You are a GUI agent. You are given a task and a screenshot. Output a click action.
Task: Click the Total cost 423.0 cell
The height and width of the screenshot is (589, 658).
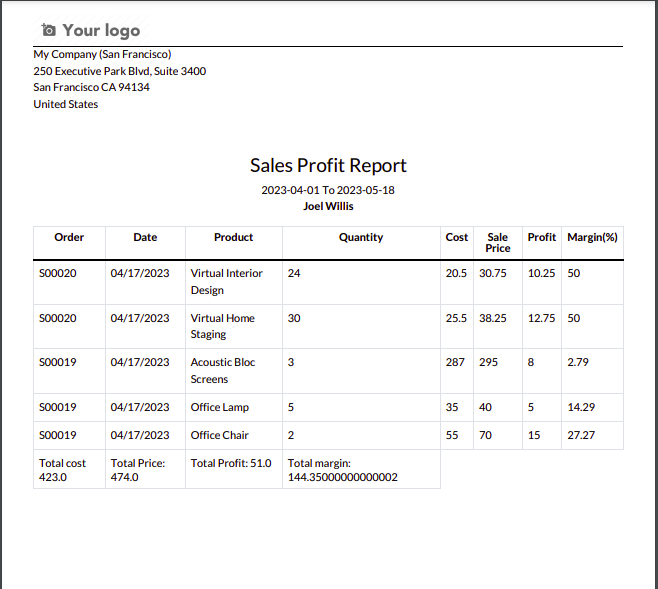(62, 470)
